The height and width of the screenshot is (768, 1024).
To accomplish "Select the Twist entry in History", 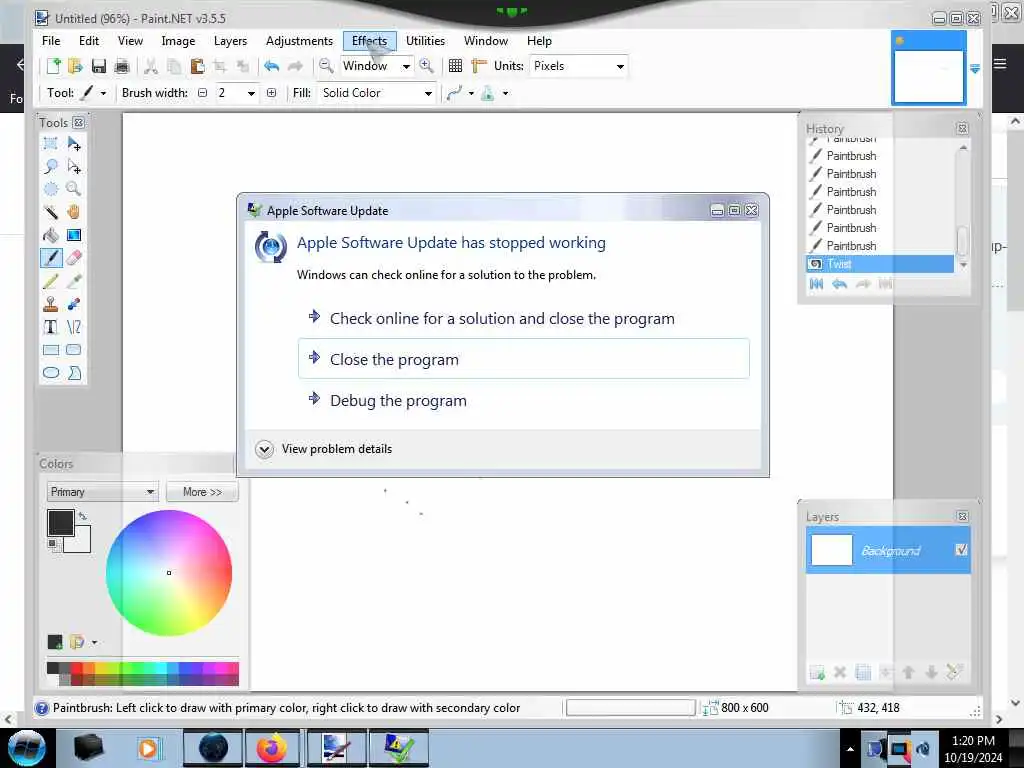I will pyautogui.click(x=880, y=264).
